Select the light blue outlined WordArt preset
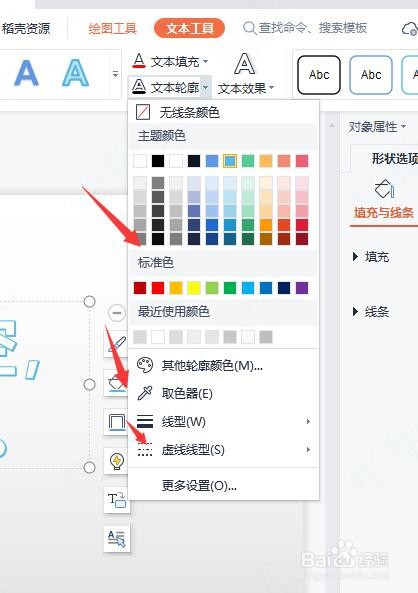The image size is (418, 593). click(x=76, y=72)
